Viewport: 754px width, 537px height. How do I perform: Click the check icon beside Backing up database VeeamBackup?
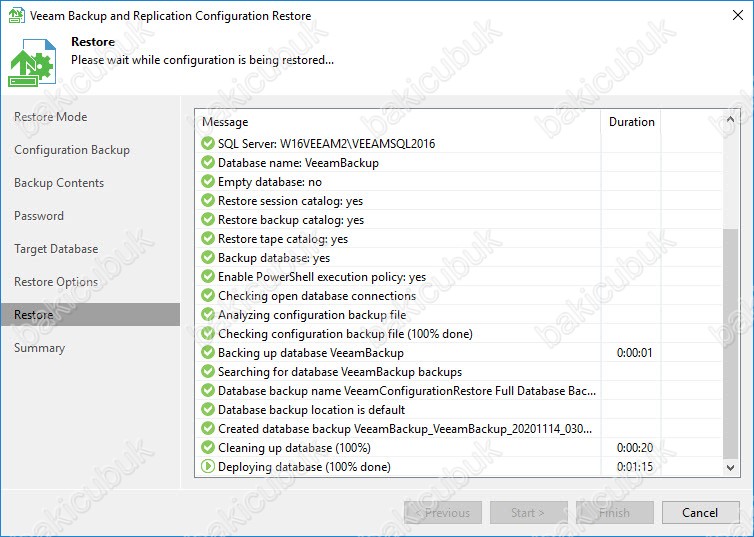click(x=208, y=352)
